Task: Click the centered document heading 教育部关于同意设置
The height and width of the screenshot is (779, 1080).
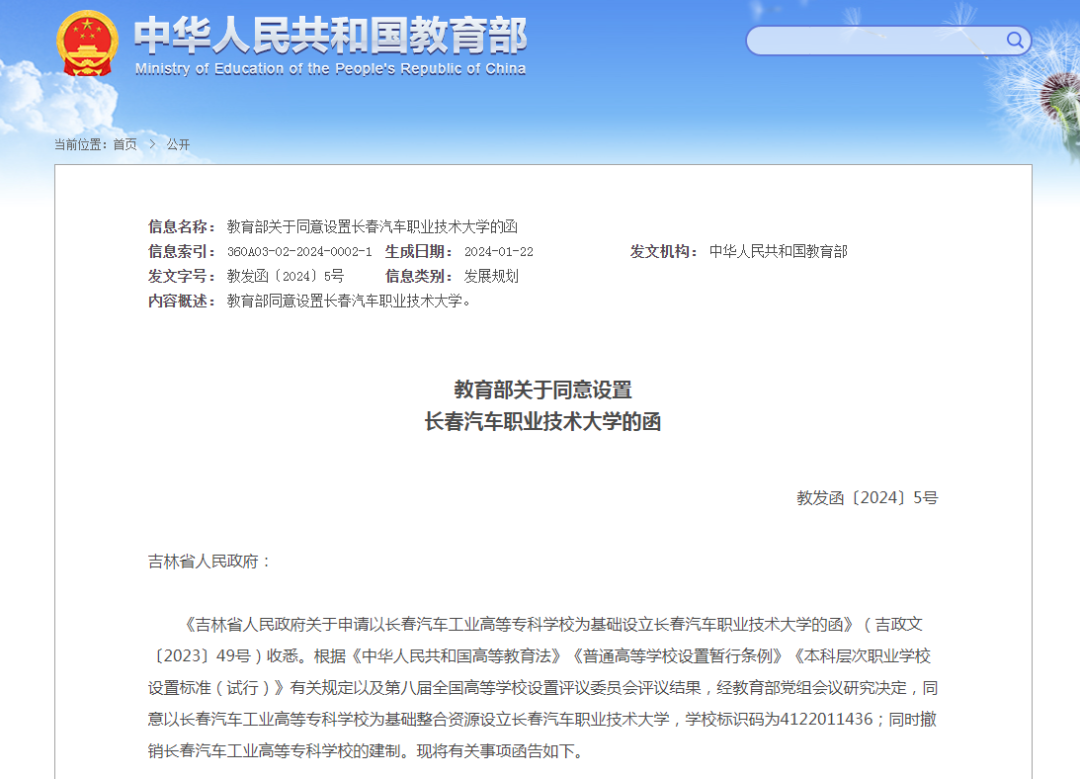Action: [x=544, y=390]
